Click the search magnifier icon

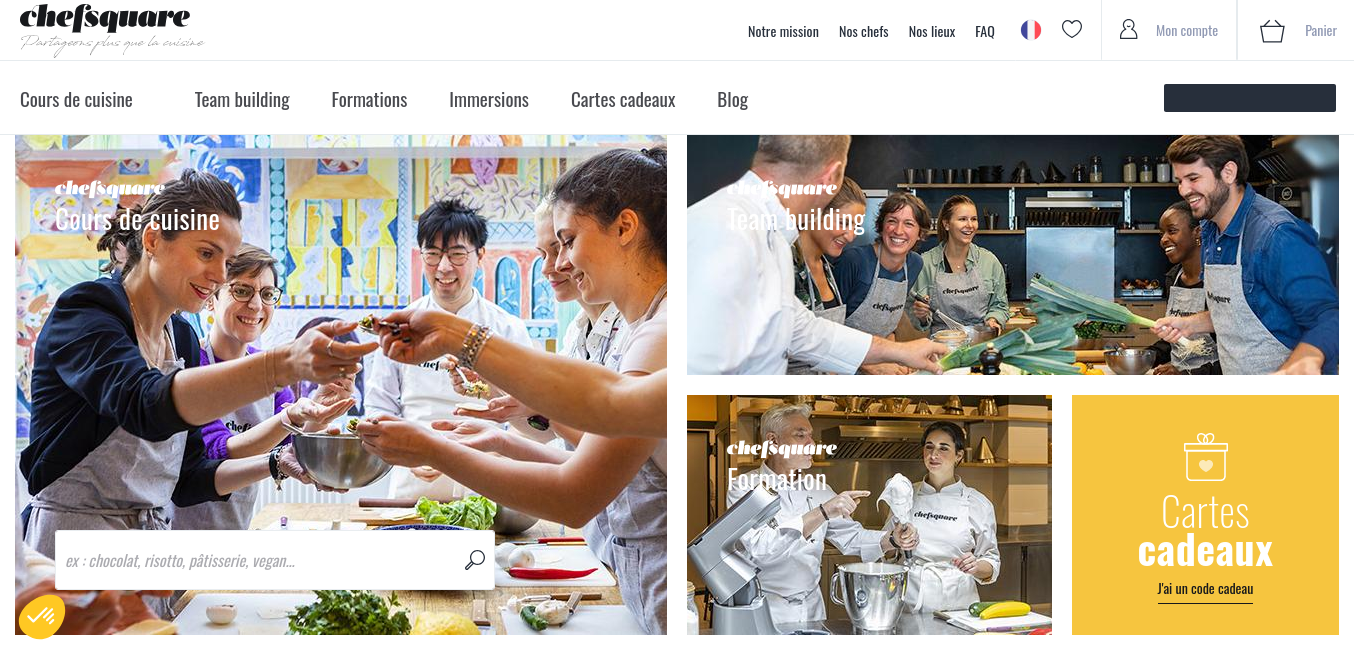coord(475,560)
